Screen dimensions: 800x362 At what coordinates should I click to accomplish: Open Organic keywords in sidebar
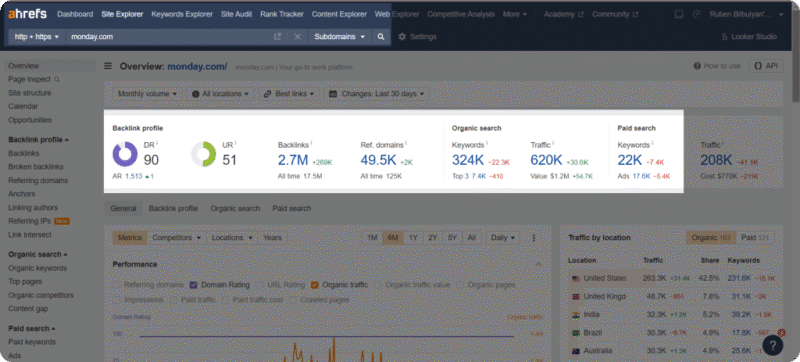[37, 268]
